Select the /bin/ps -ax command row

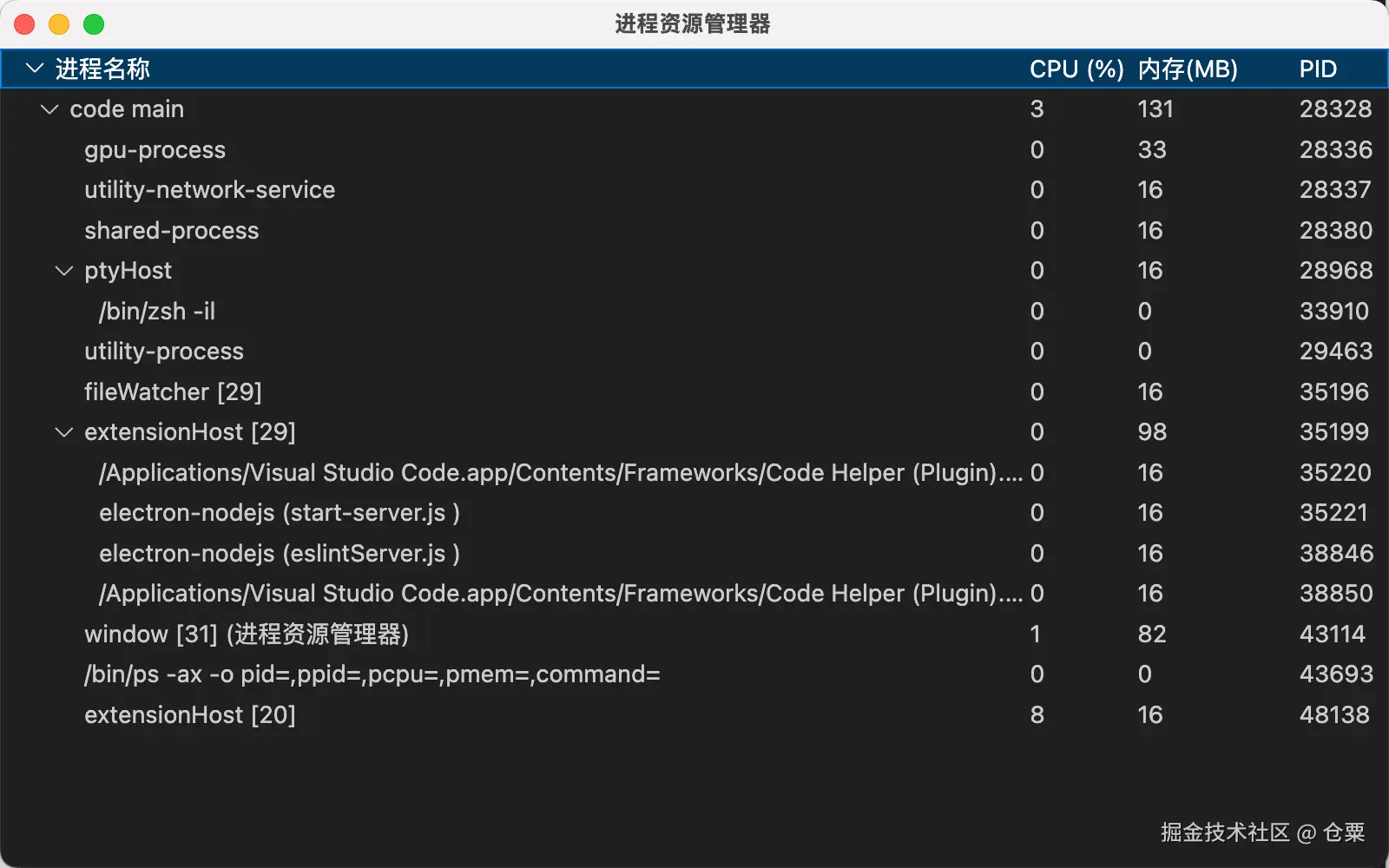pyautogui.click(x=694, y=674)
